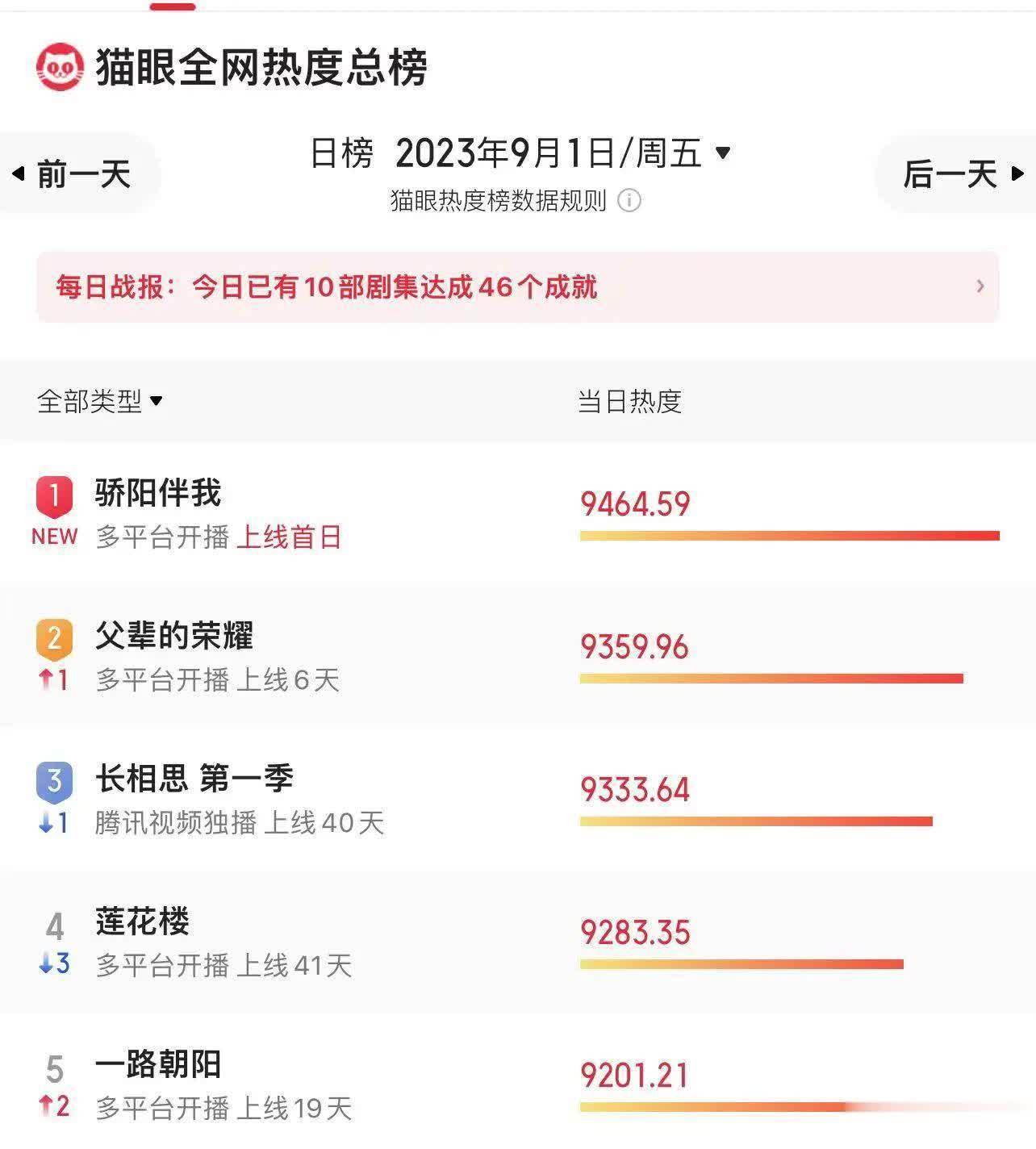Go to the previous day with 前一天
Image resolution: width=1036 pixels, height=1149 pixels.
(x=73, y=173)
